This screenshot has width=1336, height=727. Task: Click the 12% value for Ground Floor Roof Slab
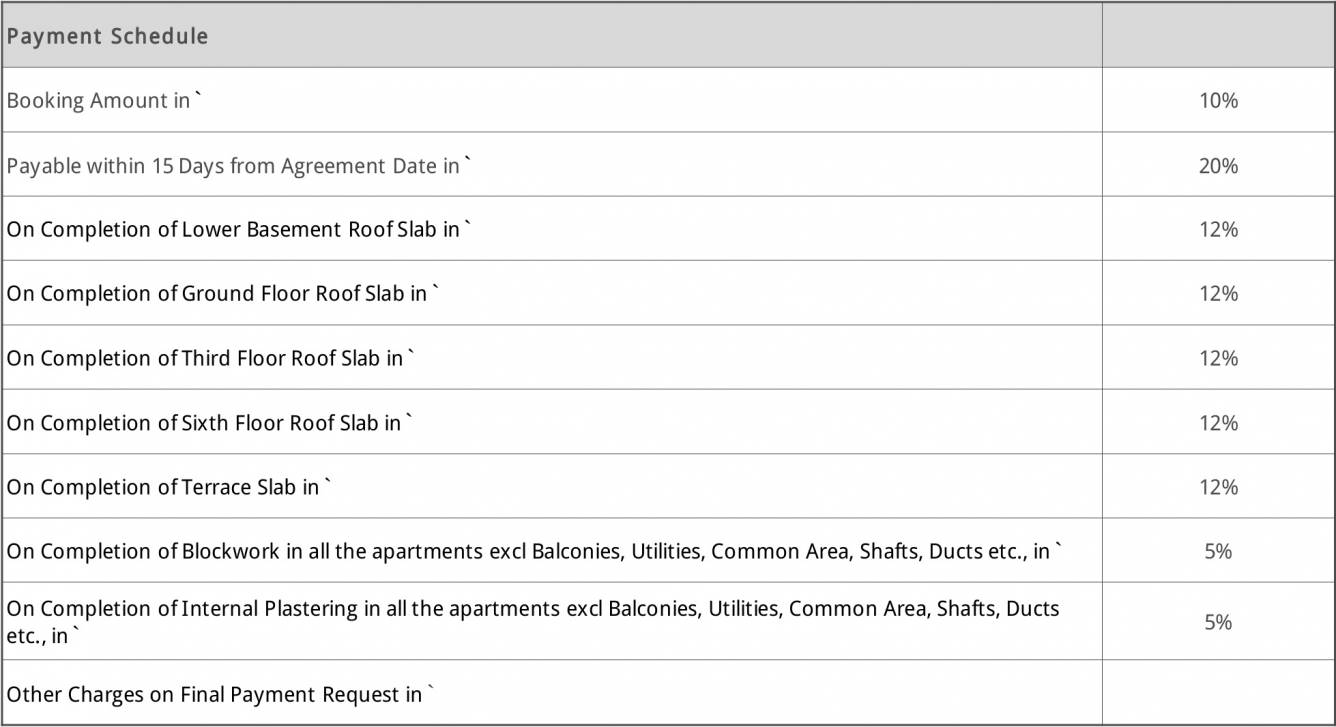pos(1218,294)
